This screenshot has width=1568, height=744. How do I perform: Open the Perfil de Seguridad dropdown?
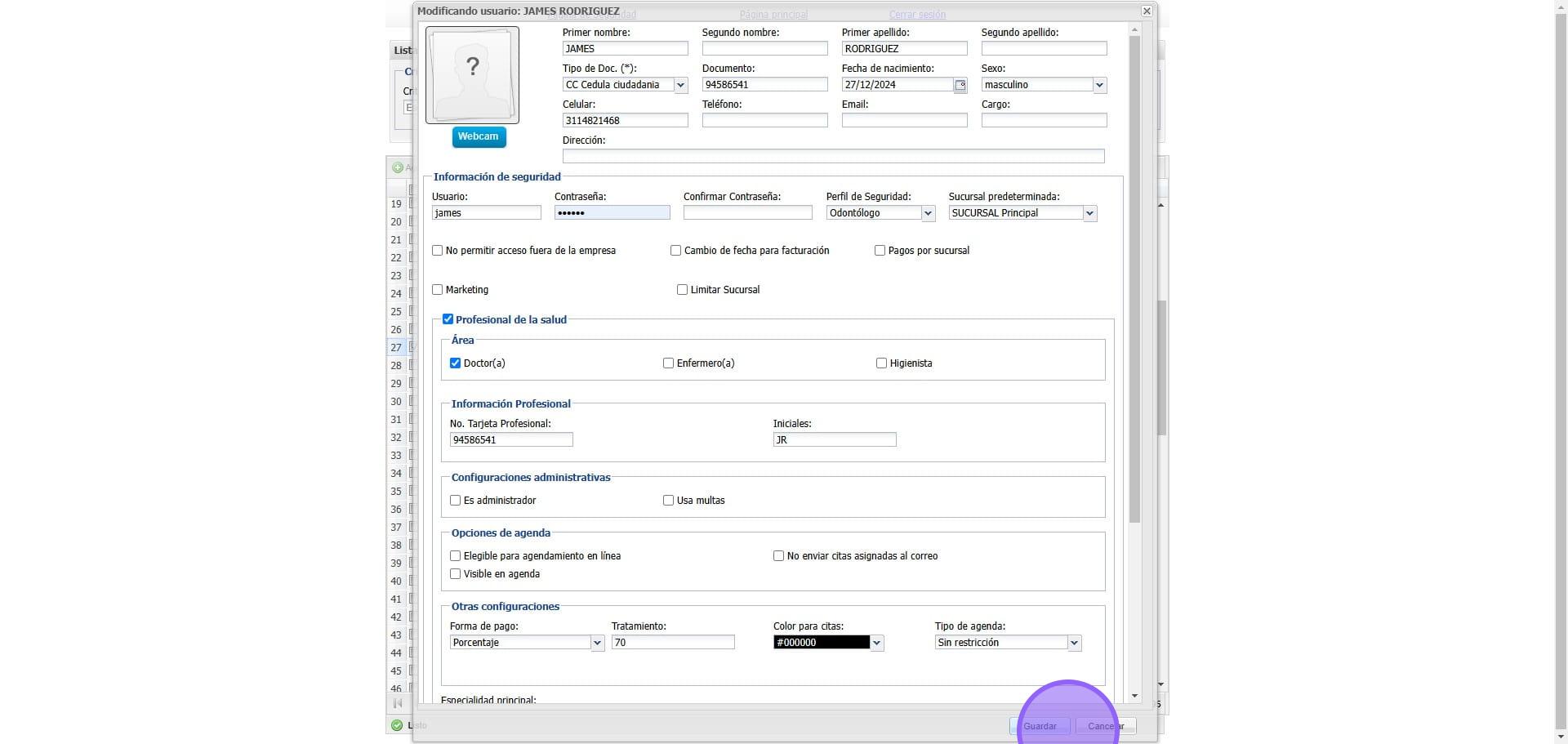click(928, 213)
